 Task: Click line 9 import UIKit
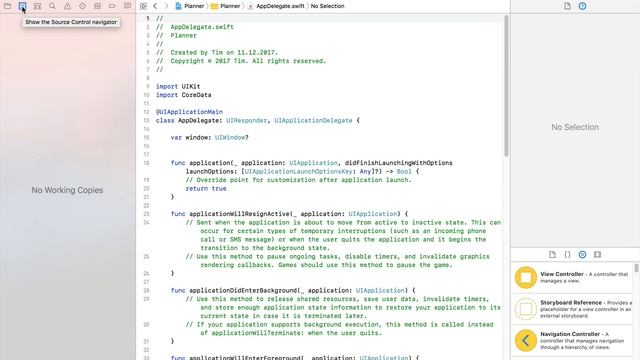click(x=178, y=87)
